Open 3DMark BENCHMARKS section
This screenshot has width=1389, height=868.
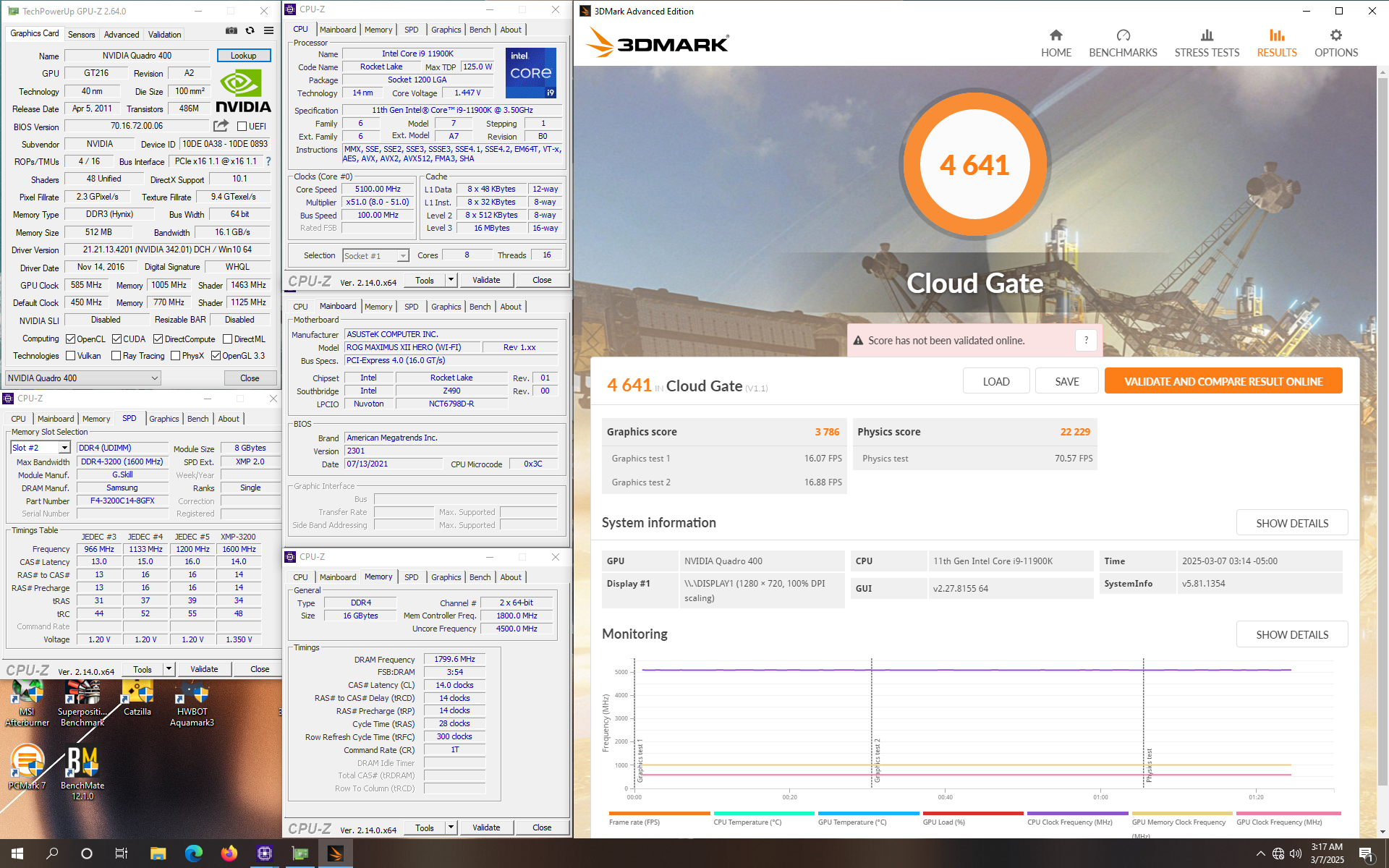[x=1123, y=43]
